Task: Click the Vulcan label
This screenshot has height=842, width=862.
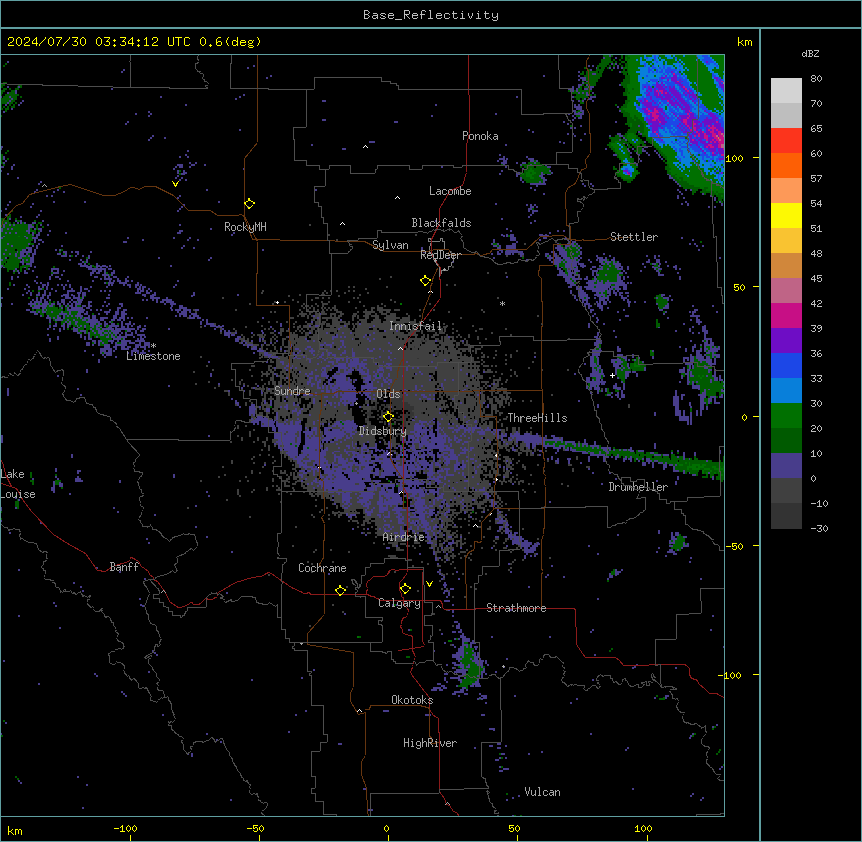Action: [543, 792]
